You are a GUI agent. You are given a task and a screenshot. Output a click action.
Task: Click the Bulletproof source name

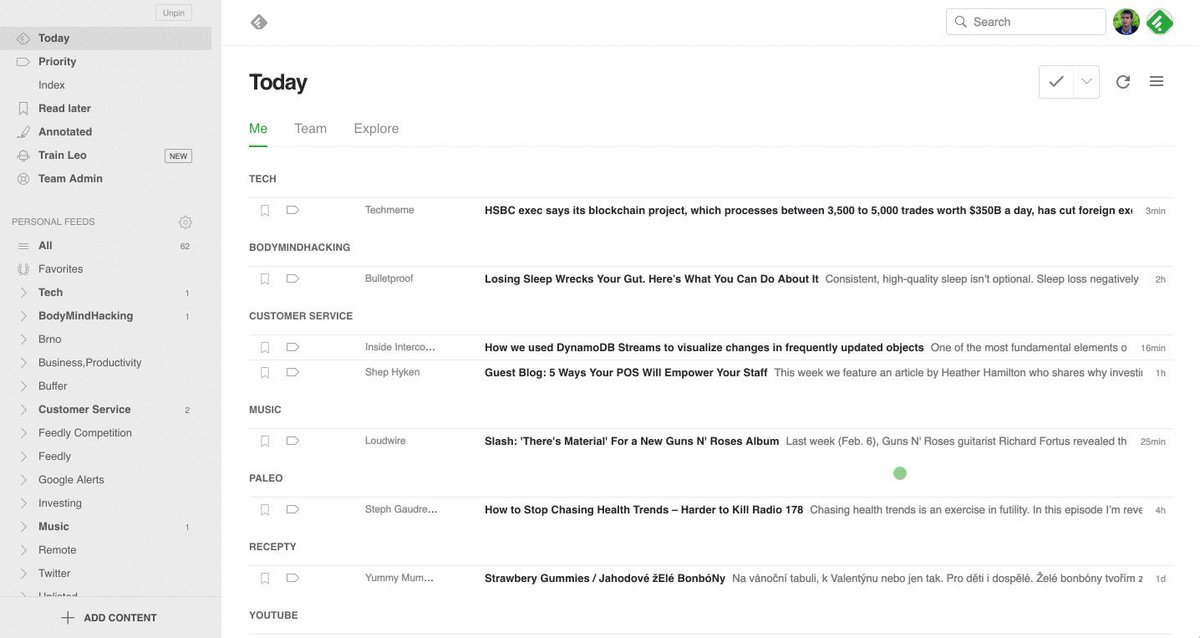[x=389, y=278]
